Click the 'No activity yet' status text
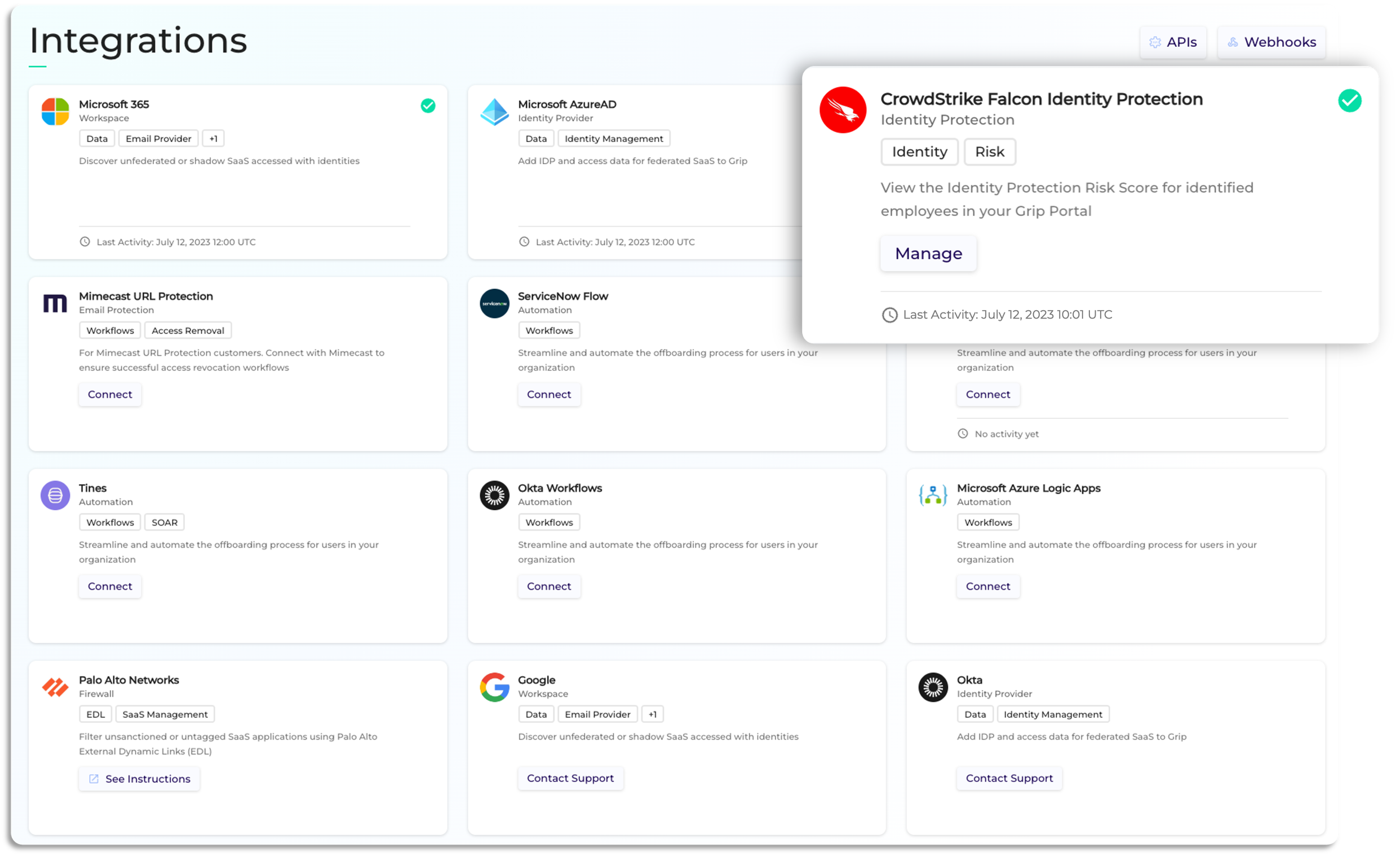 pos(1006,434)
